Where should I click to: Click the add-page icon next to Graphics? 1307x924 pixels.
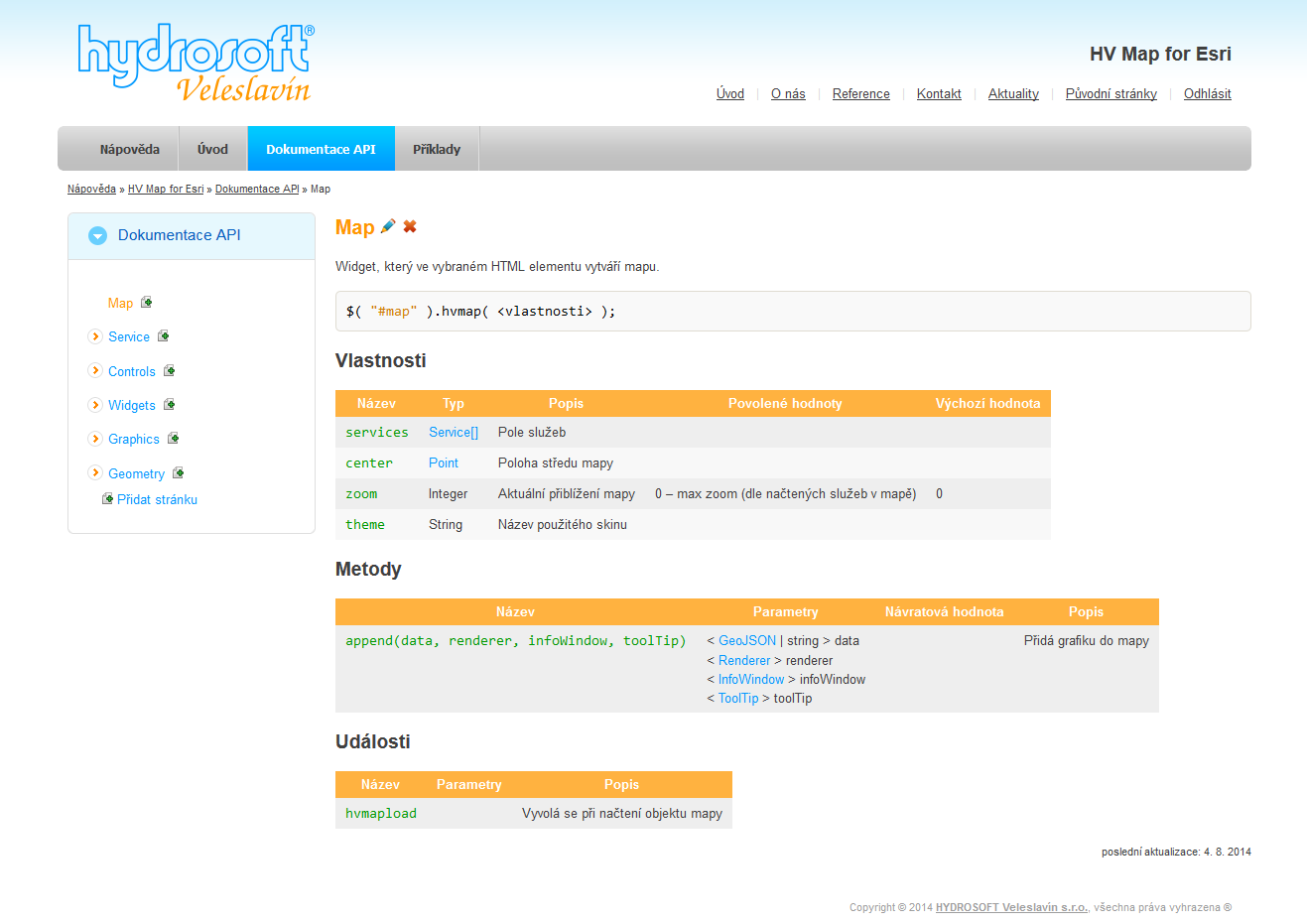174,439
